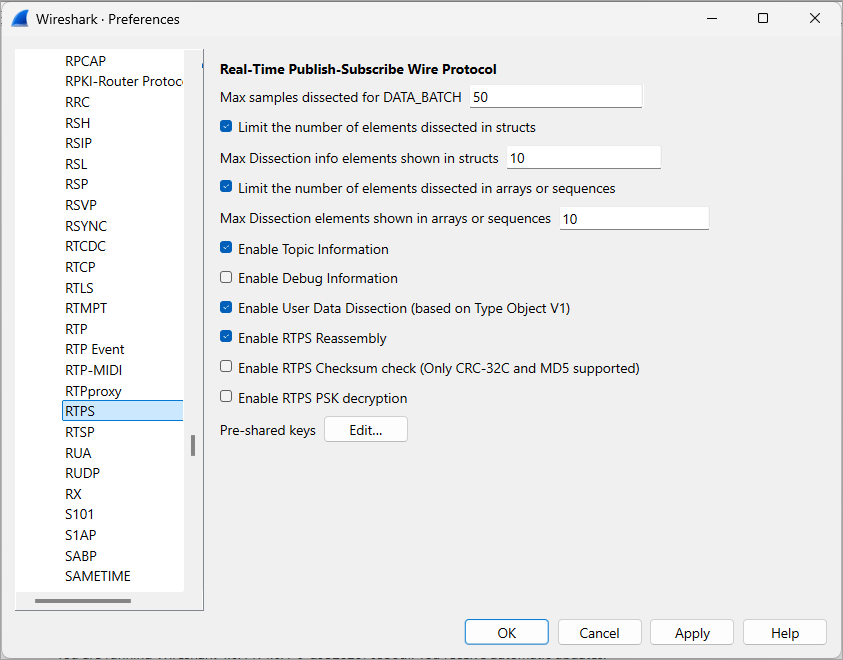
Task: Select RTCDC protocol
Action: [x=85, y=246]
